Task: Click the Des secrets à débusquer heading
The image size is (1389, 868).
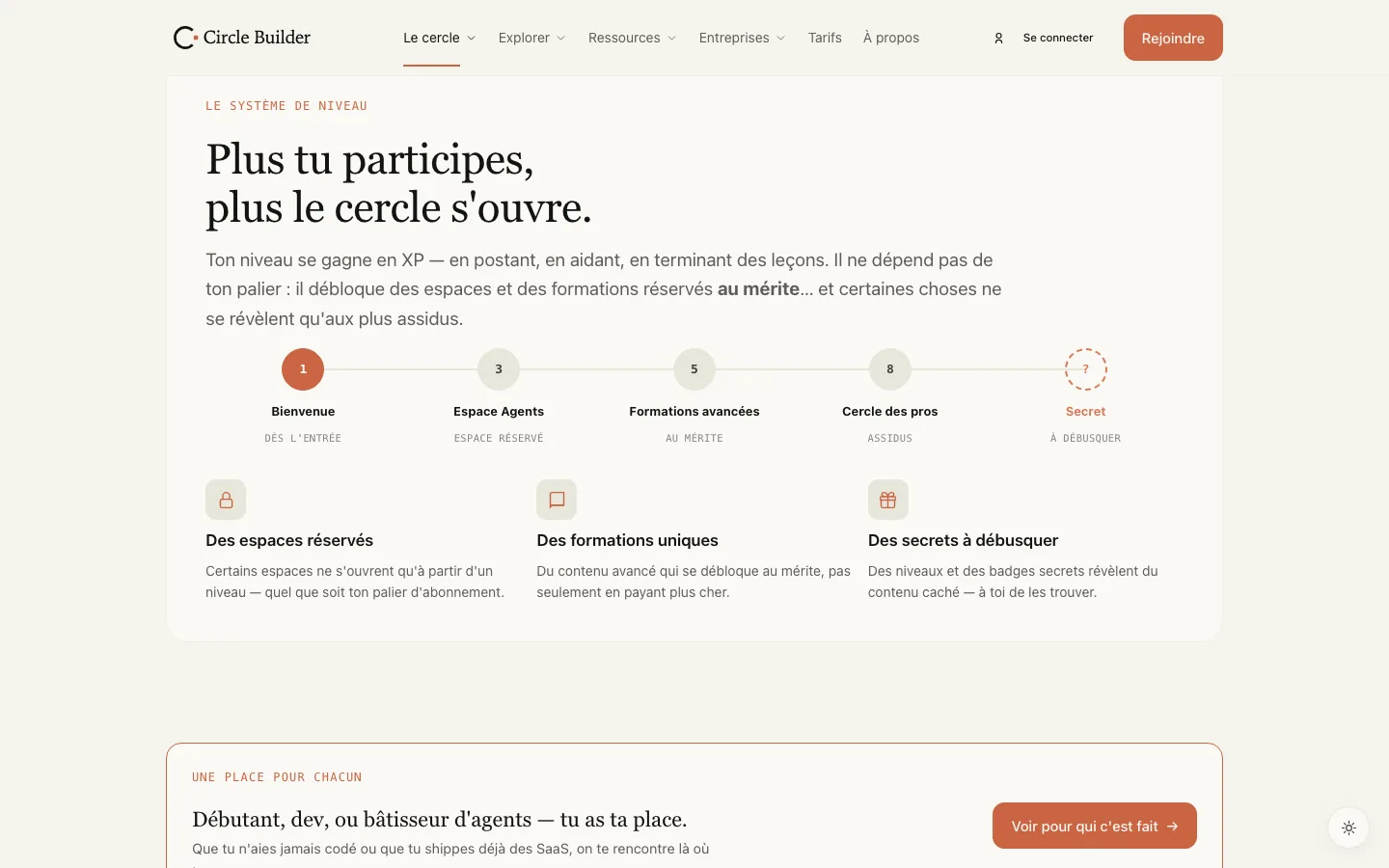Action: [x=964, y=540]
